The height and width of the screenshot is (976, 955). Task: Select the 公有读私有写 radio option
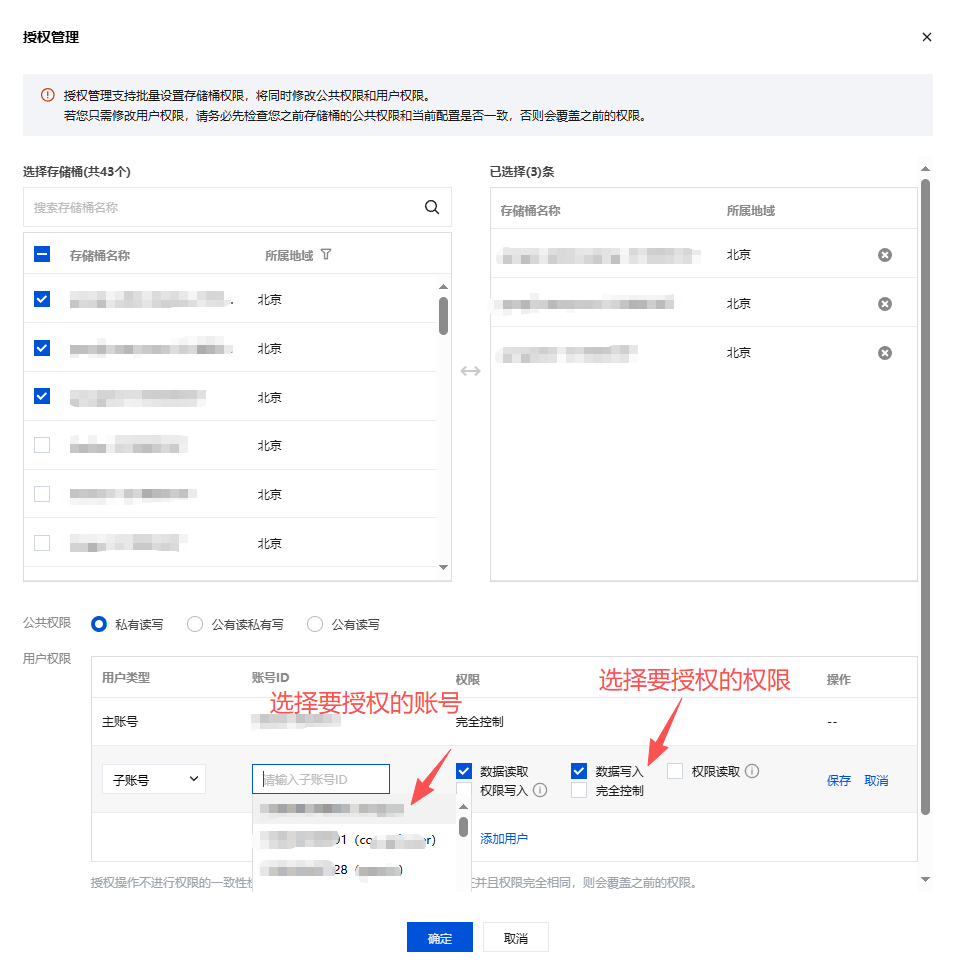[195, 624]
